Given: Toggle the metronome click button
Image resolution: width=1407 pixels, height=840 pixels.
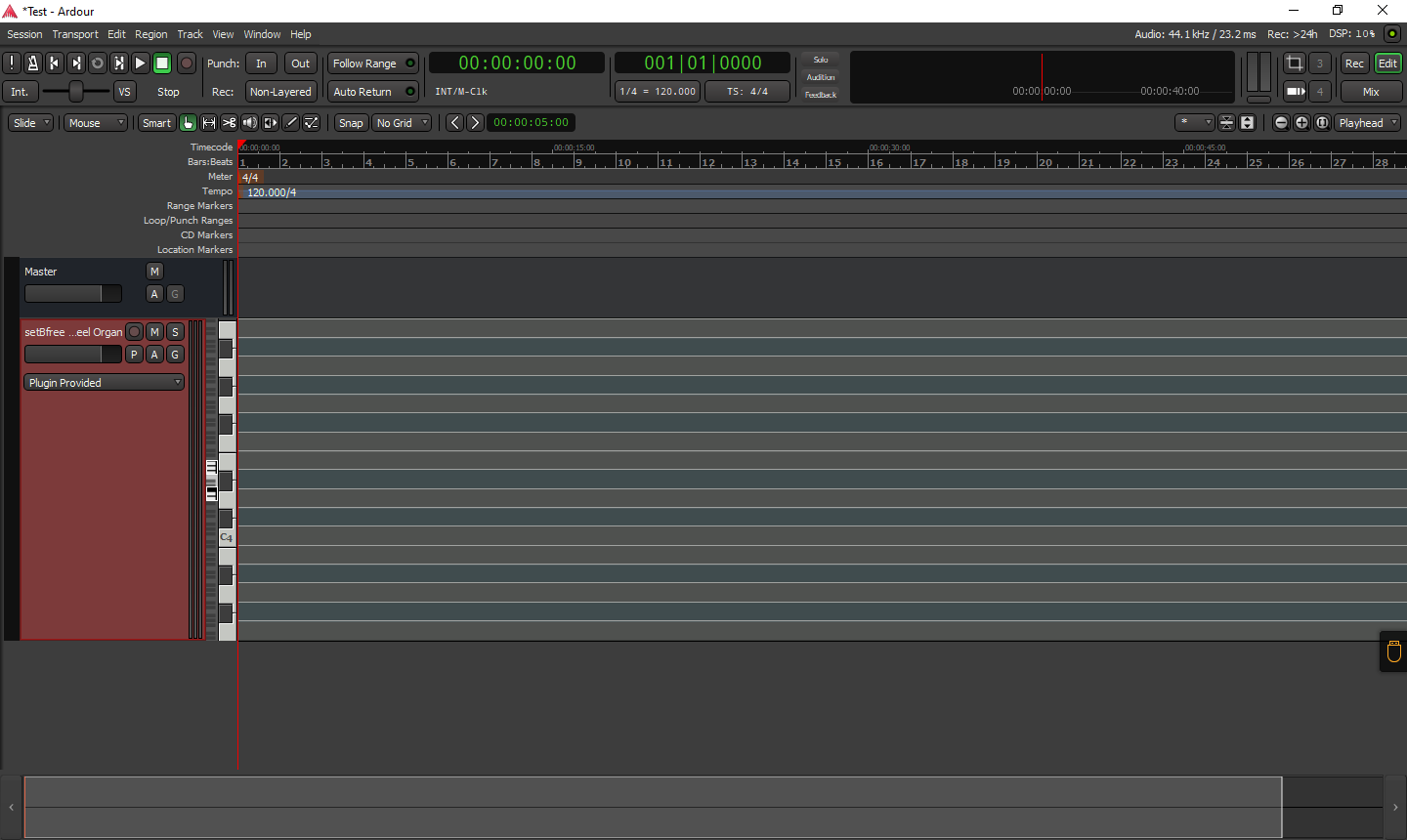Looking at the screenshot, I should coord(33,63).
